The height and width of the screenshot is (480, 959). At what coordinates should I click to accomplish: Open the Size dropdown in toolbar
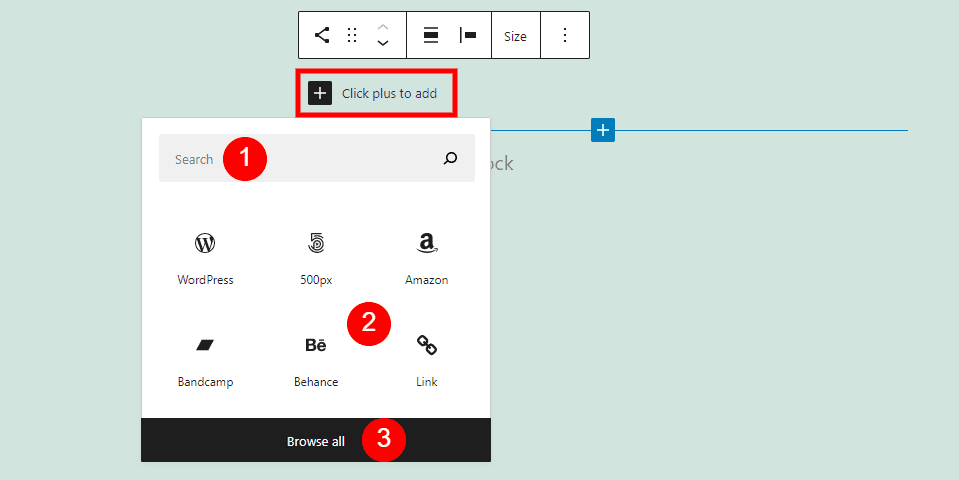pos(516,36)
